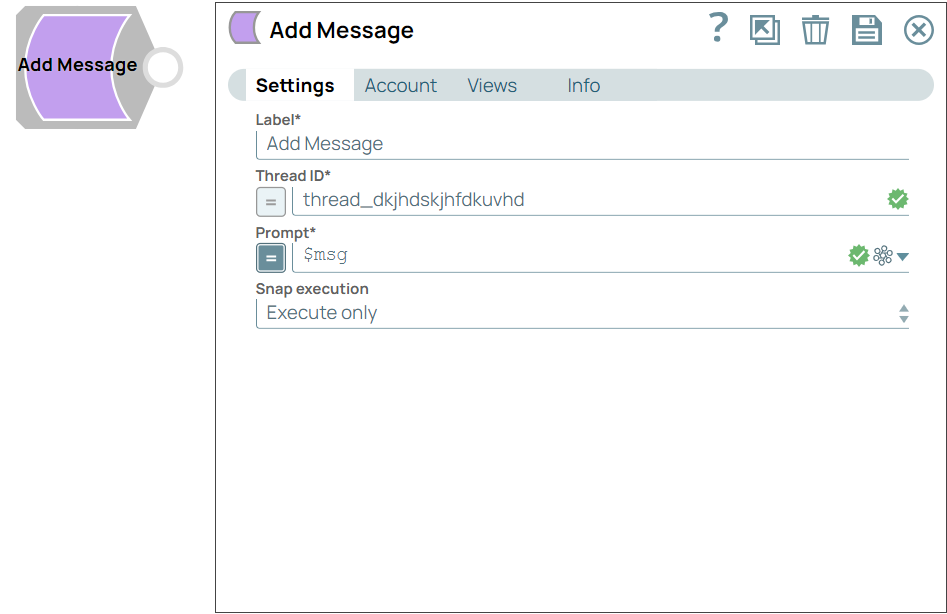The image size is (947, 614).
Task: Toggle expression mode for Prompt
Action: tap(270, 257)
